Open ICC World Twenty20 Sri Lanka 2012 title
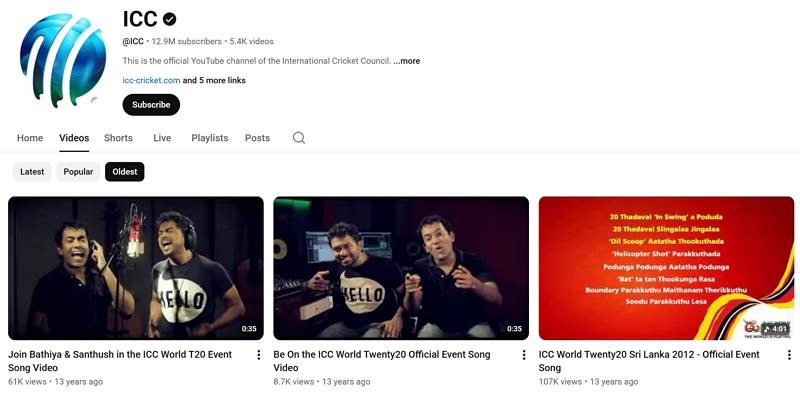 click(649, 361)
